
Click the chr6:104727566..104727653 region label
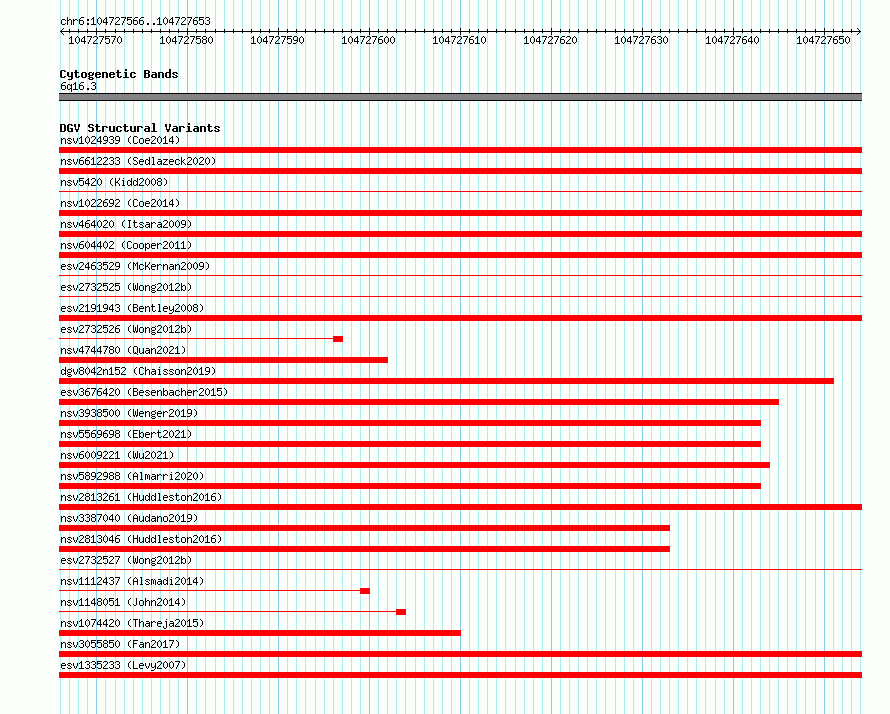coord(135,21)
